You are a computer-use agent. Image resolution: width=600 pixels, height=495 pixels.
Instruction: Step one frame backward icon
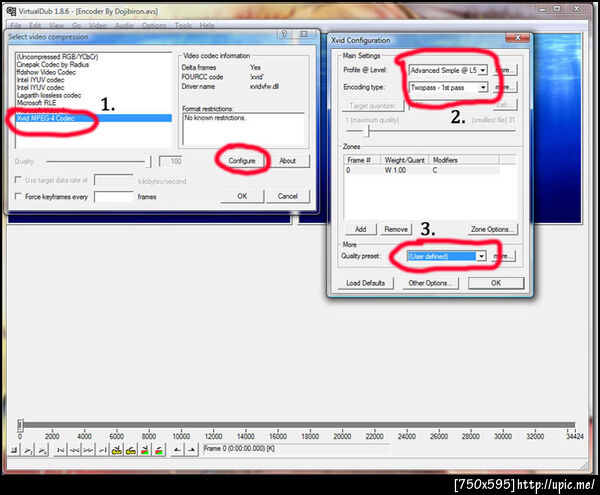tap(74, 450)
